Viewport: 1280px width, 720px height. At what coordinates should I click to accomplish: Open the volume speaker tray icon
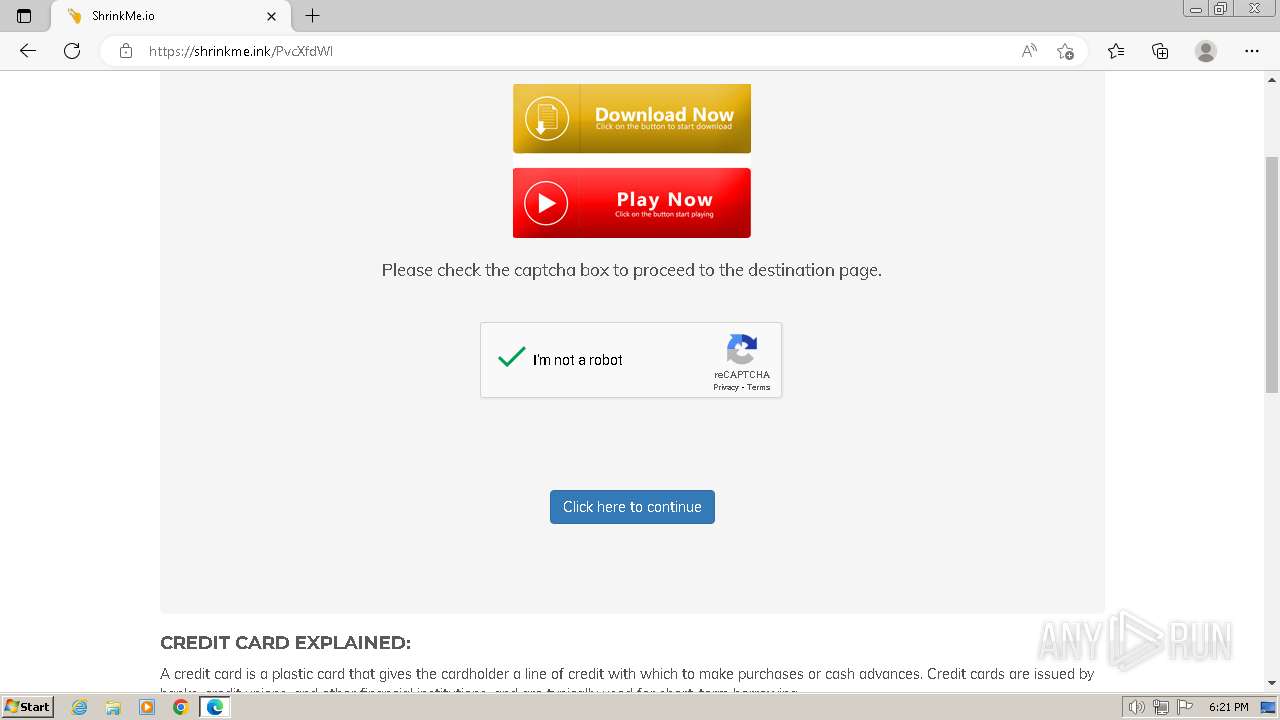click(1137, 707)
